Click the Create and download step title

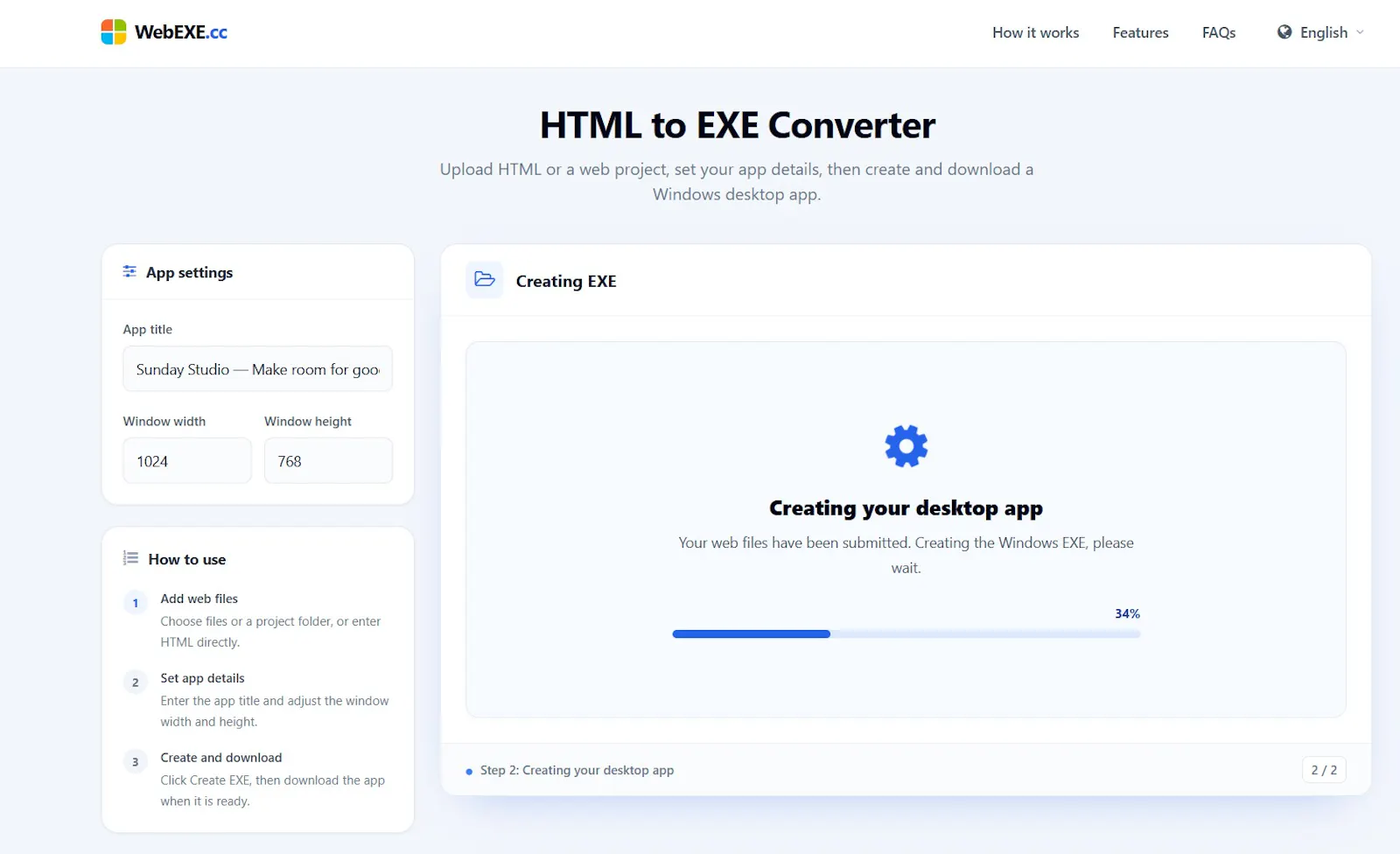[221, 758]
